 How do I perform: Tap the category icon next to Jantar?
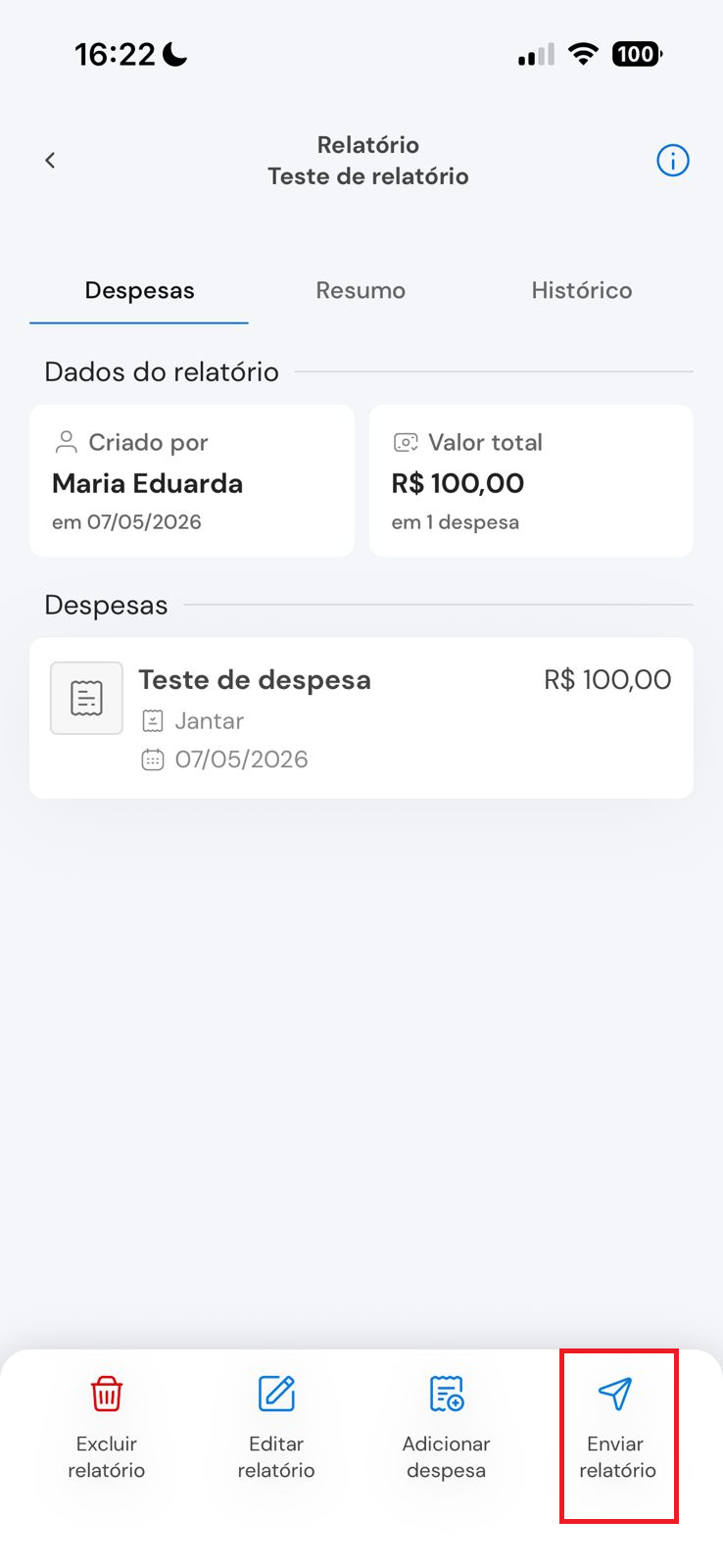(x=153, y=721)
